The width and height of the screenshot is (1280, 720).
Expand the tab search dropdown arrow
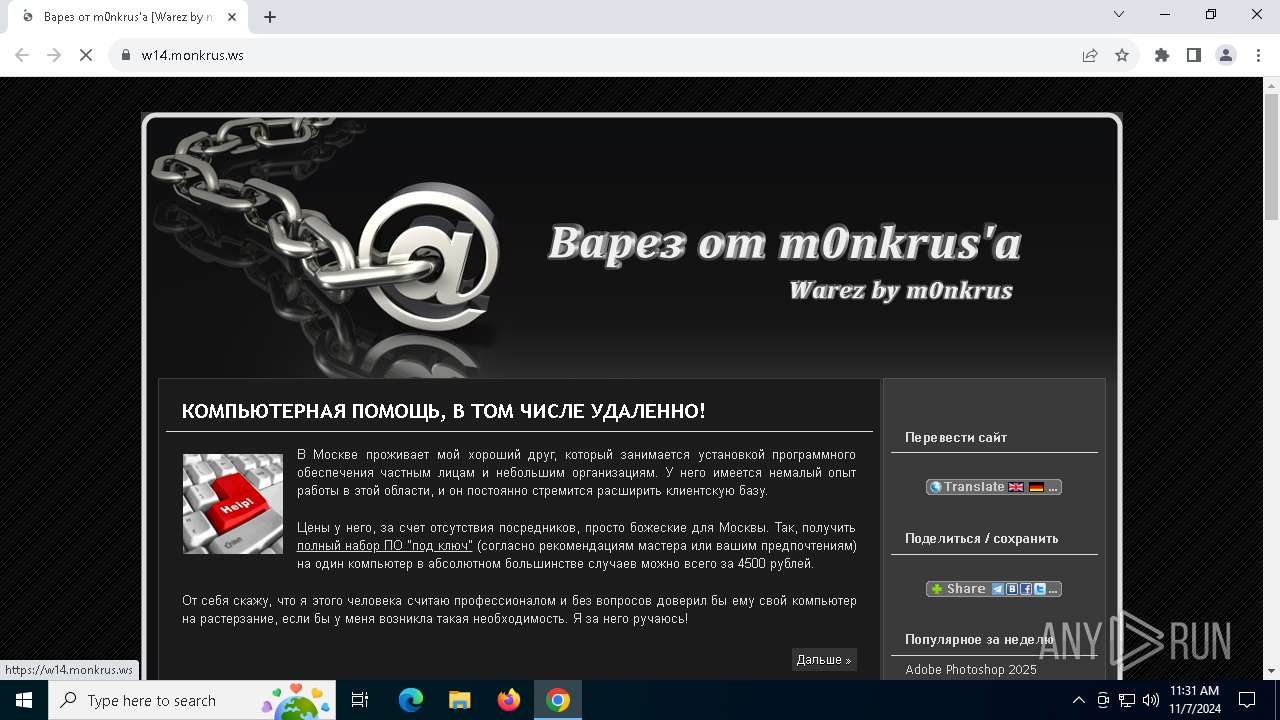tap(1119, 14)
